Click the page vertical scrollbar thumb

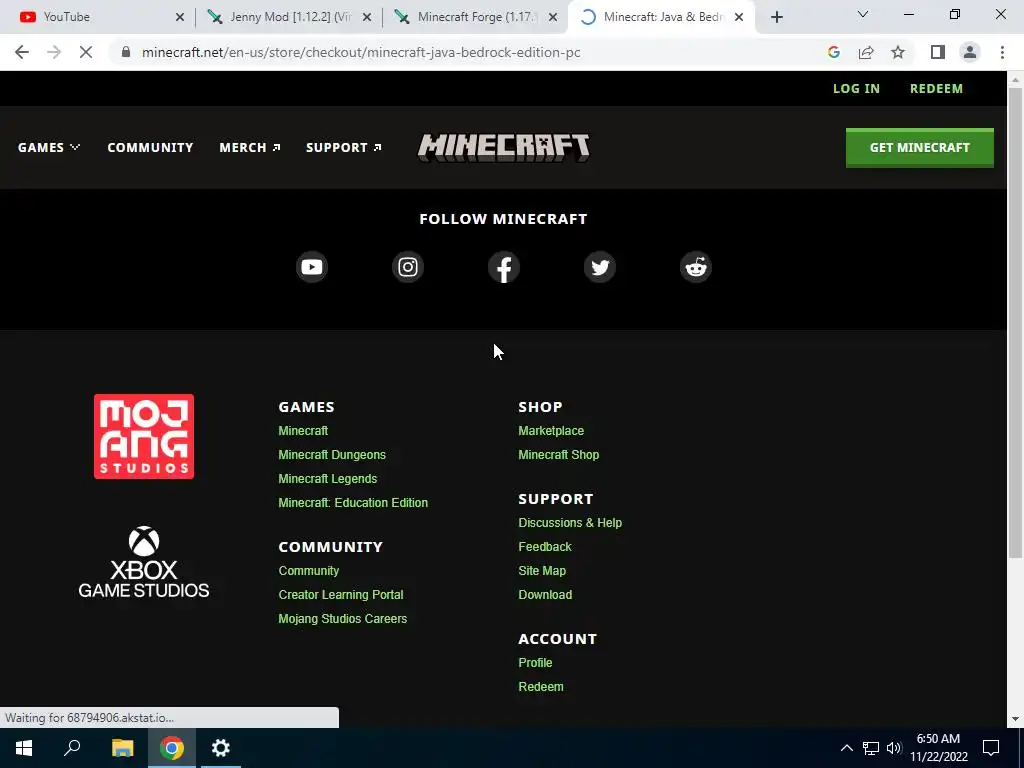pyautogui.click(x=1016, y=322)
